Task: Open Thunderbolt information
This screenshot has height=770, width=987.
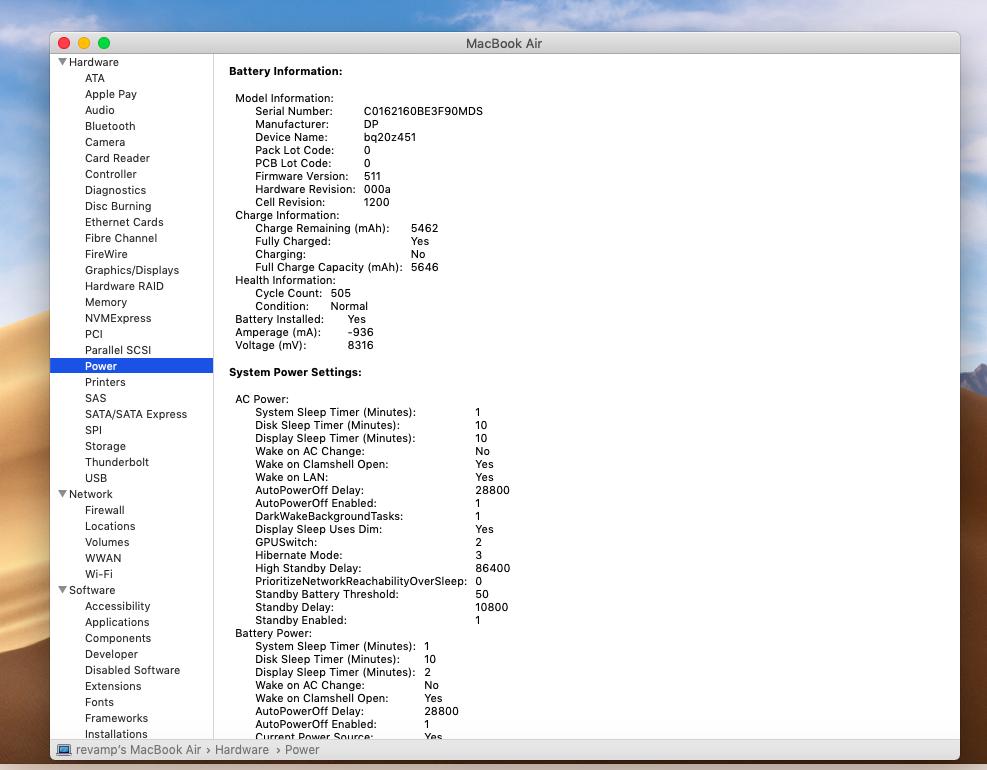Action: (x=117, y=462)
